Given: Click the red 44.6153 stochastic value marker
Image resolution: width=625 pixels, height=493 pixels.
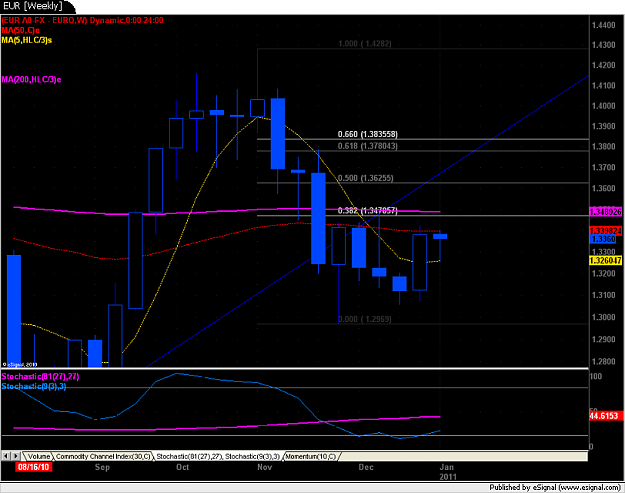Looking at the screenshot, I should coord(605,416).
